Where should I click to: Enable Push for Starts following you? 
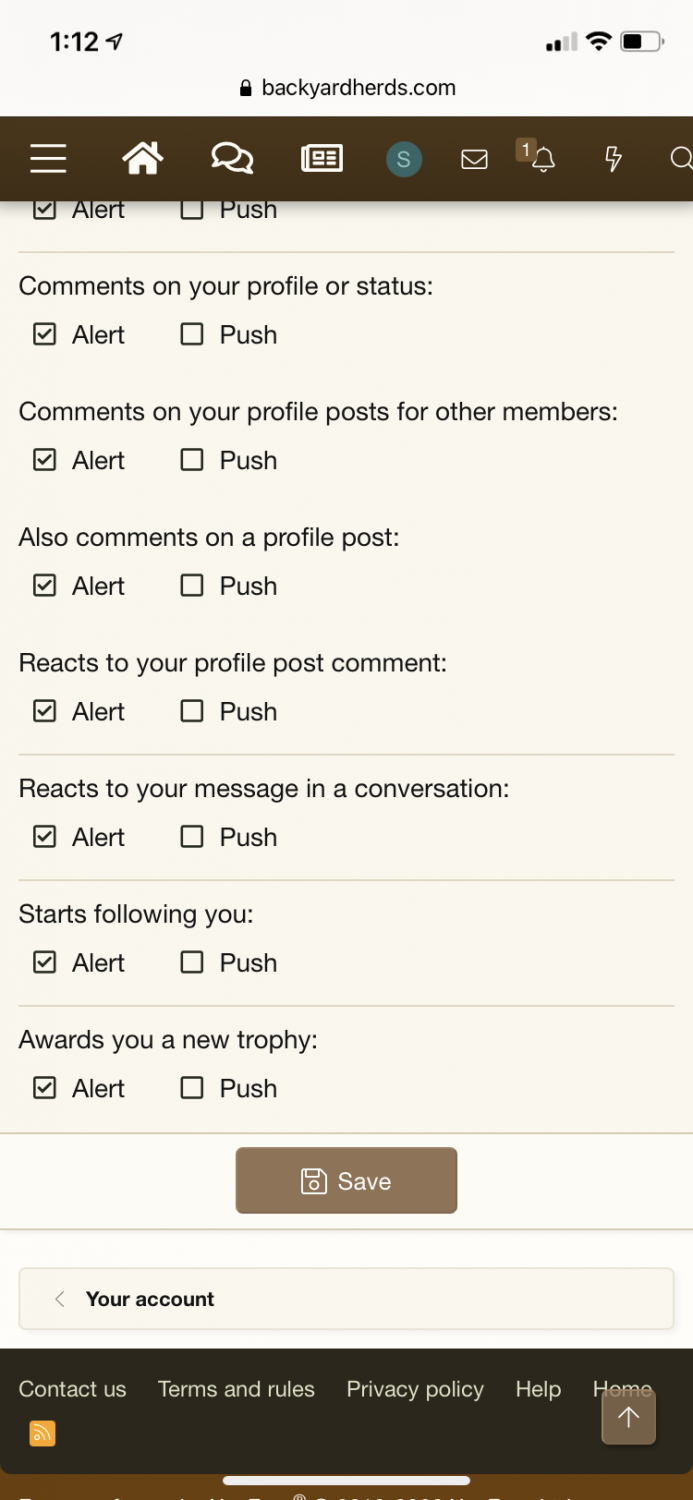point(192,962)
